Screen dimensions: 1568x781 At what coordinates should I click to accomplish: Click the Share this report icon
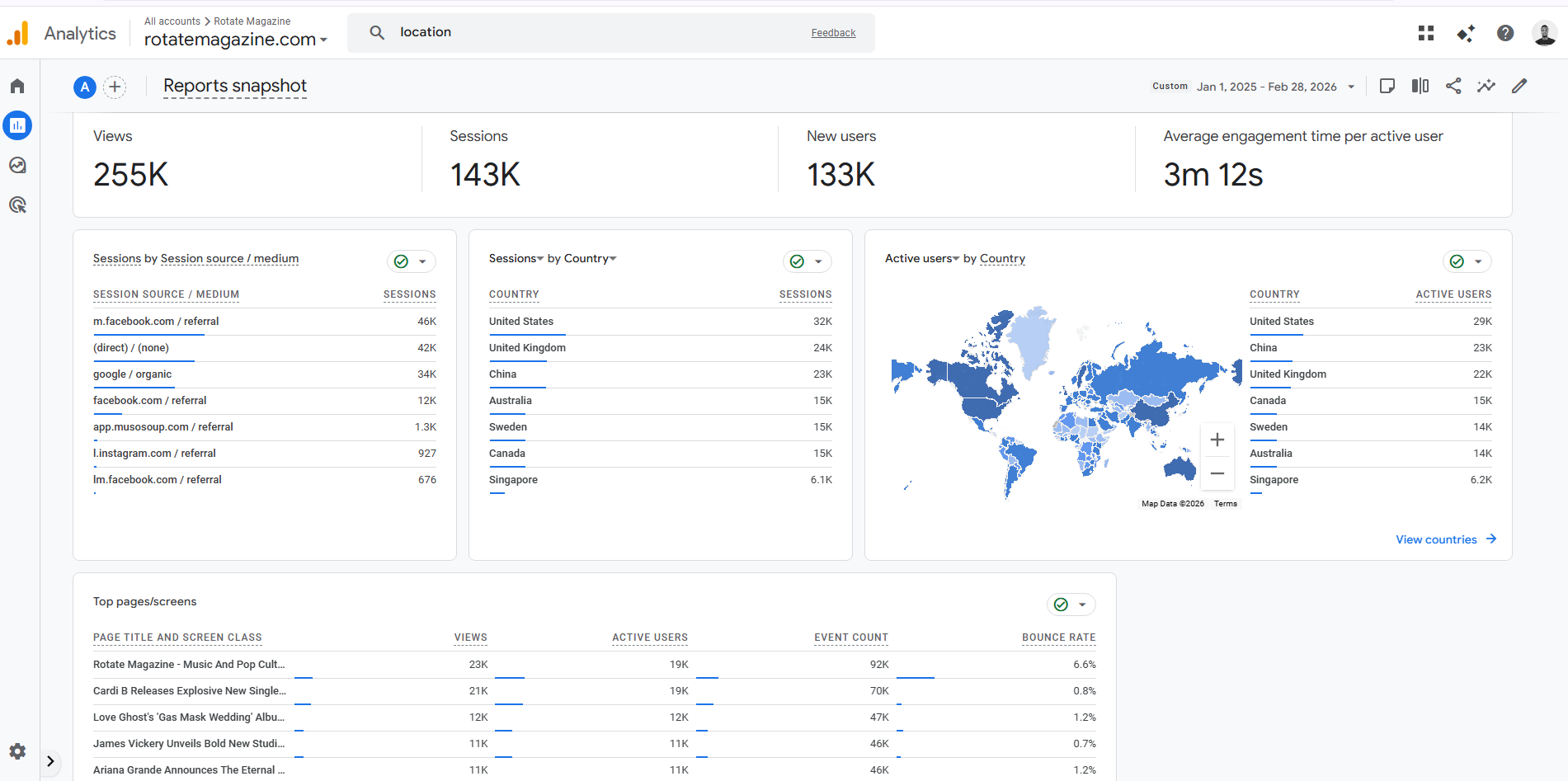pyautogui.click(x=1453, y=87)
